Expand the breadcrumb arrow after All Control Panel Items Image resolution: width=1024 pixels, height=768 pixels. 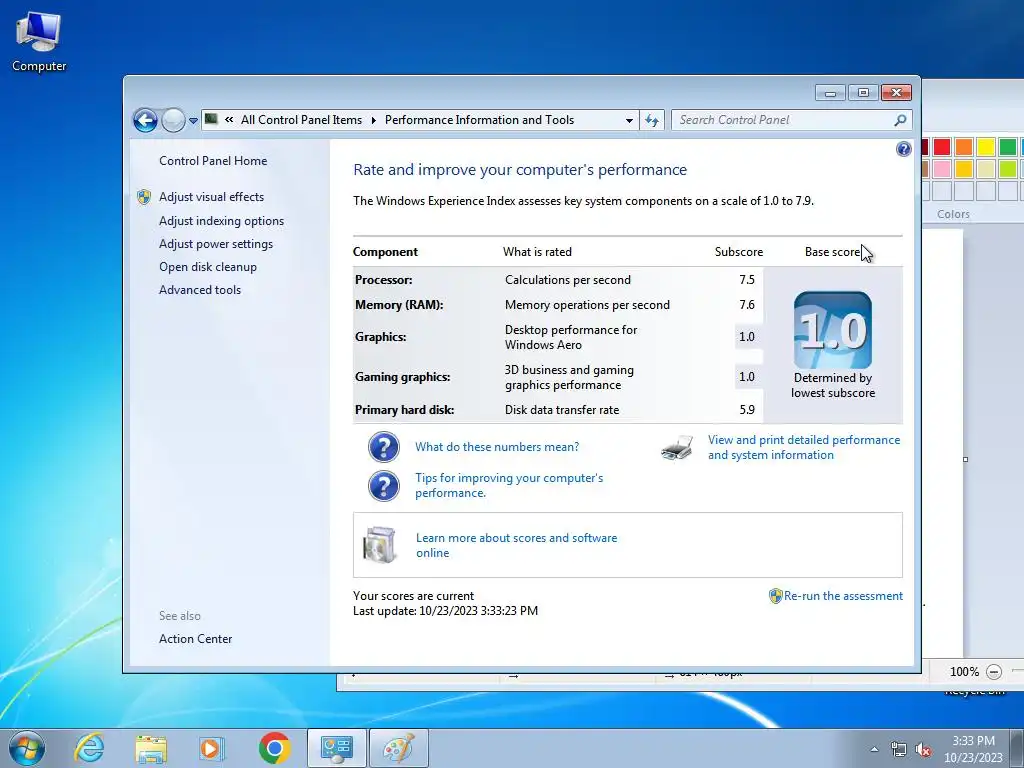[374, 120]
